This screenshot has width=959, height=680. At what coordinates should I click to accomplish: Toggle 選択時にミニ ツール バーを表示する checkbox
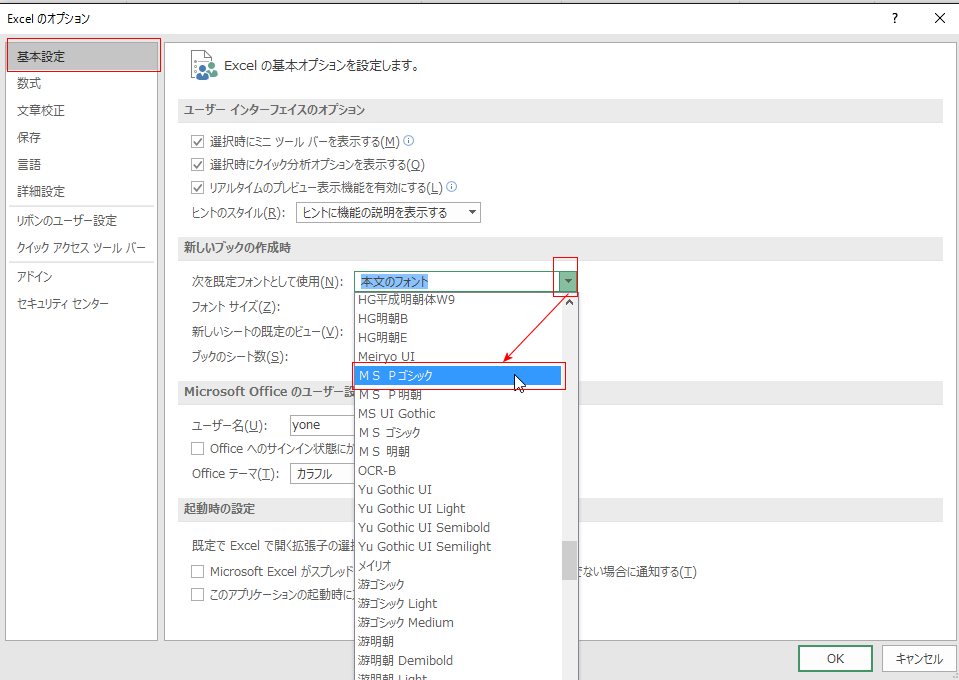198,142
